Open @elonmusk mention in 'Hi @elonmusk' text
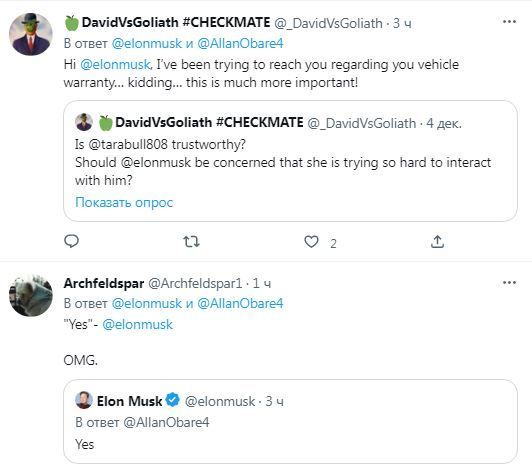Viewport: 532px width, 472px height. pos(115,64)
